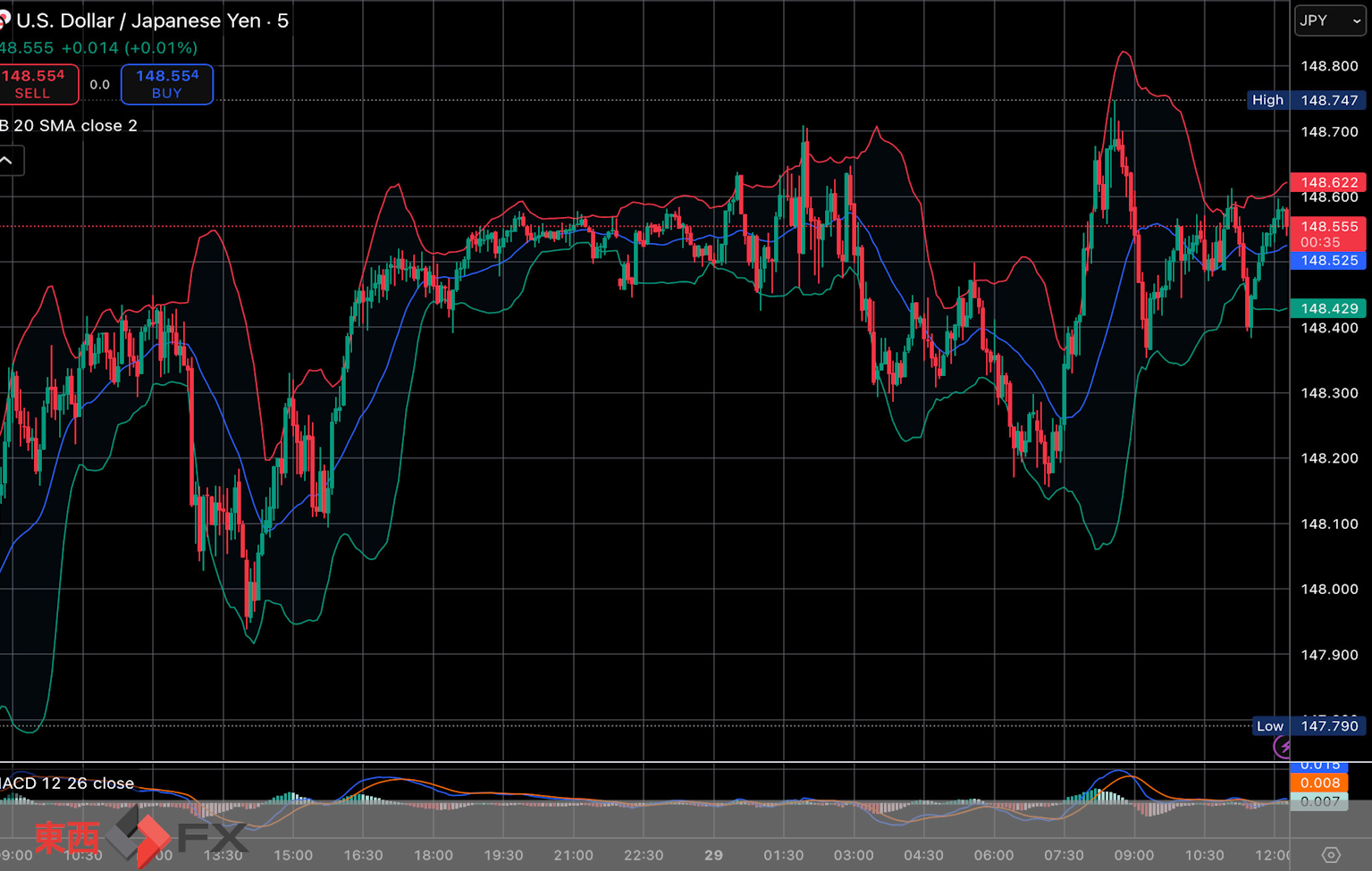Click the blue 148.525 basis price tag
Image resolution: width=1372 pixels, height=871 pixels.
coord(1328,261)
